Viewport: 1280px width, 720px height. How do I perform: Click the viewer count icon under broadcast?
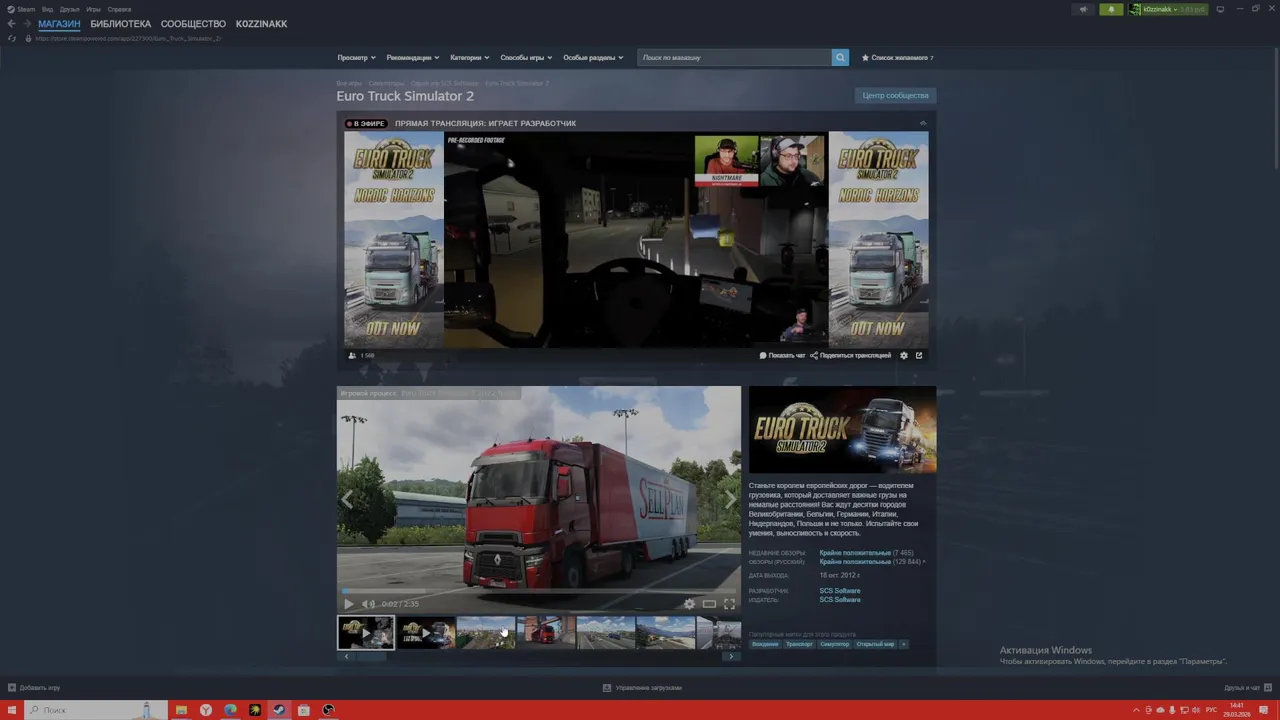point(352,355)
